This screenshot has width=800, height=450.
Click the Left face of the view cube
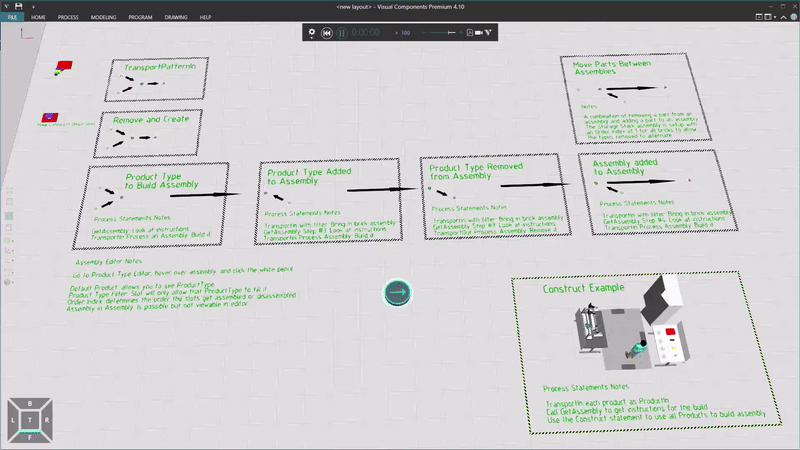coord(14,420)
